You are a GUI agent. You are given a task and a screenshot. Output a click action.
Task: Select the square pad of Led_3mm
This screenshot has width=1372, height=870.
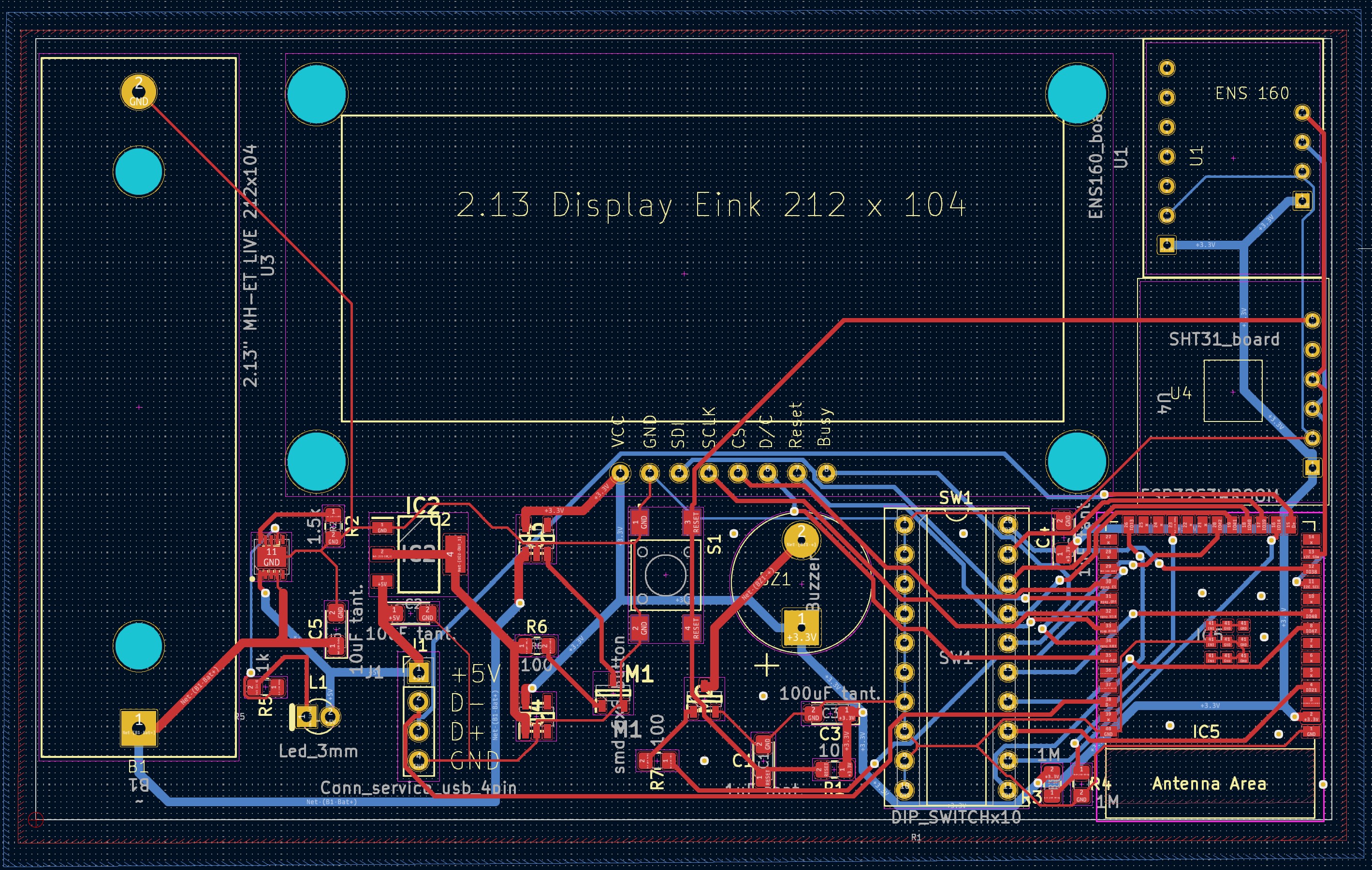tap(306, 717)
